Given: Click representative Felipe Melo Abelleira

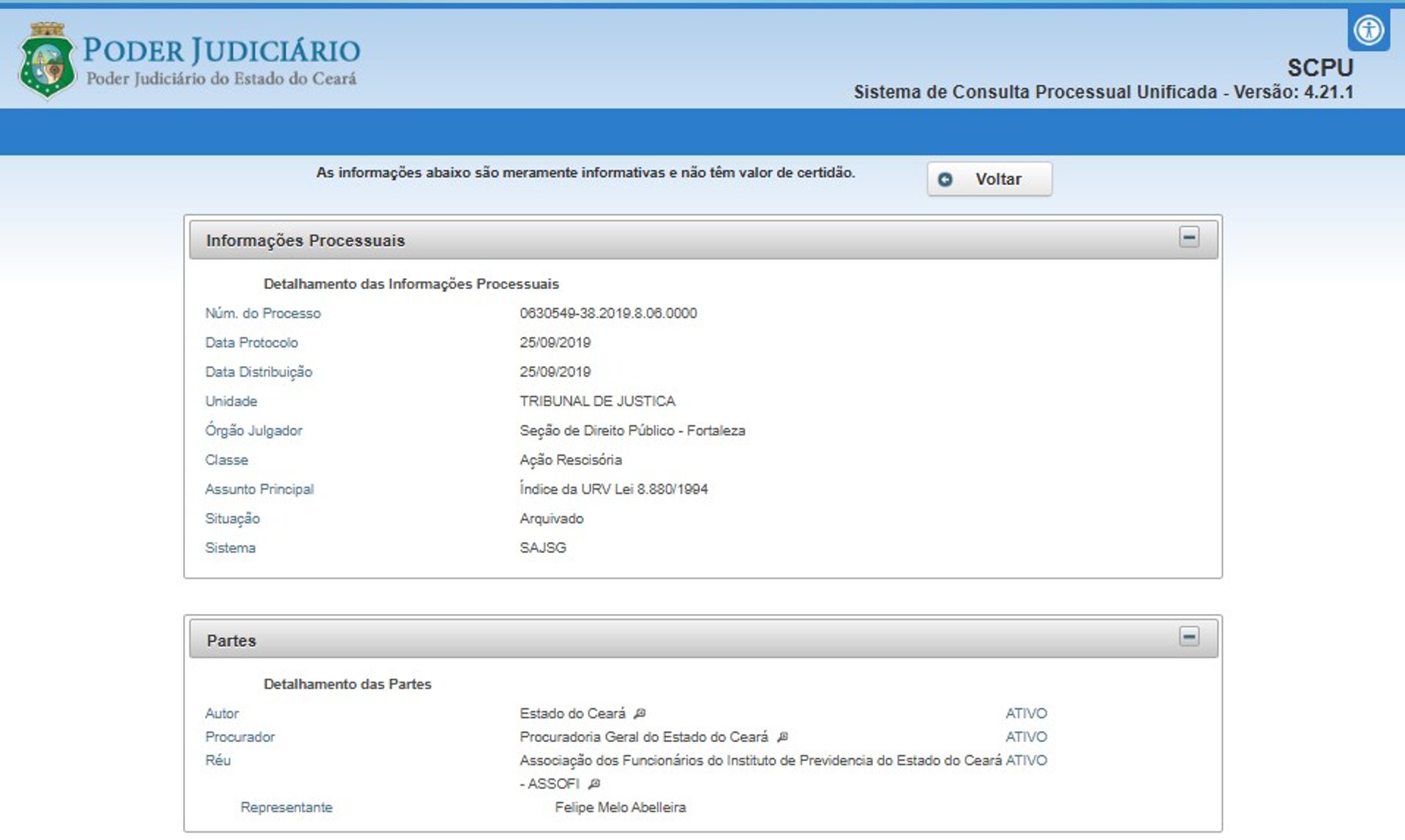Looking at the screenshot, I should pos(620,807).
